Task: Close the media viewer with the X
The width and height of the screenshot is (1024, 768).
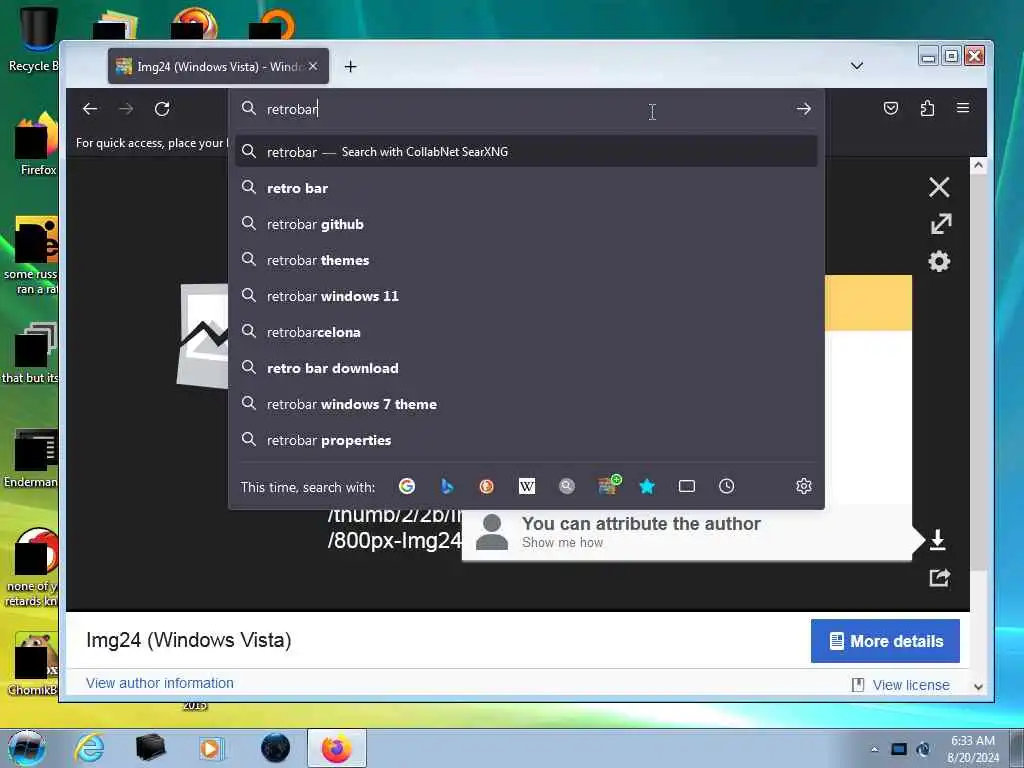Action: click(x=939, y=187)
